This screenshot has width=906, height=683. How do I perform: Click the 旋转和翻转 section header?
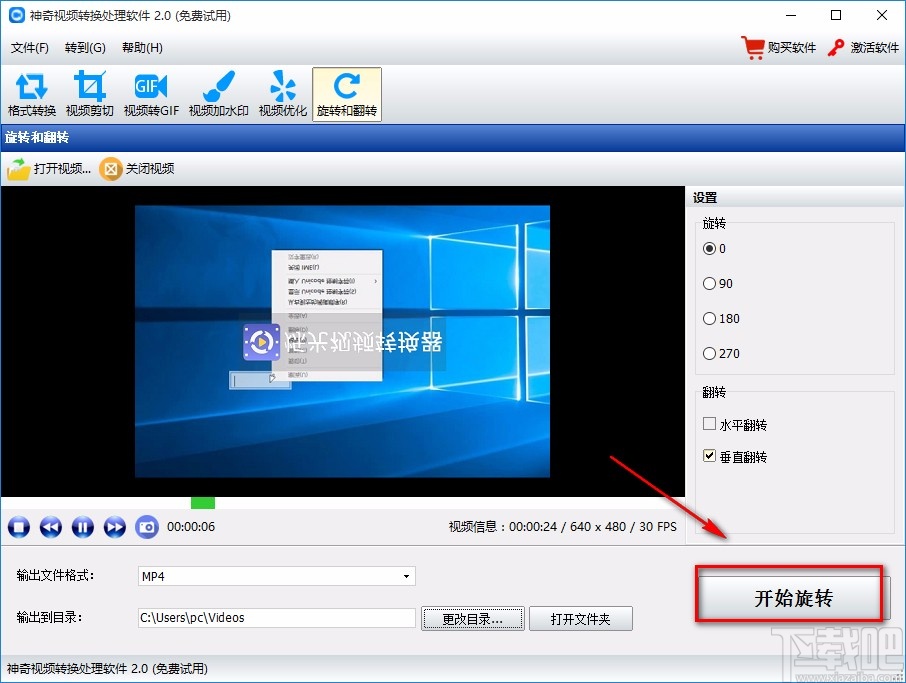37,138
